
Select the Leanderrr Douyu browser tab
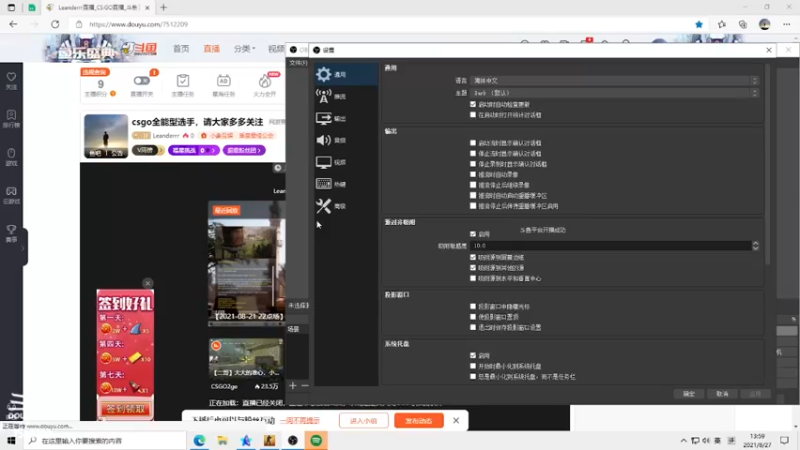[x=98, y=8]
